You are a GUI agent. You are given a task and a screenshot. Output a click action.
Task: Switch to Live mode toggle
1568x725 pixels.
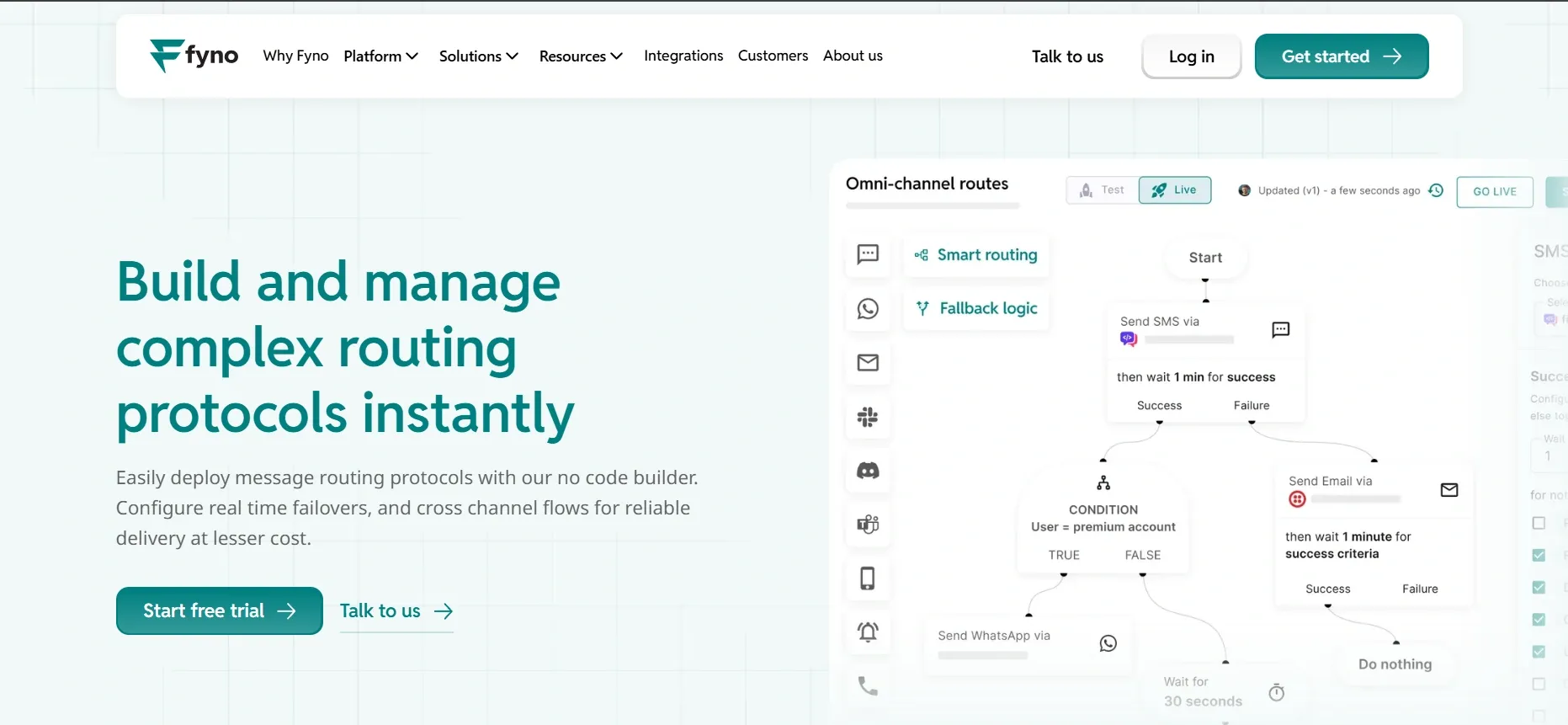(1174, 190)
